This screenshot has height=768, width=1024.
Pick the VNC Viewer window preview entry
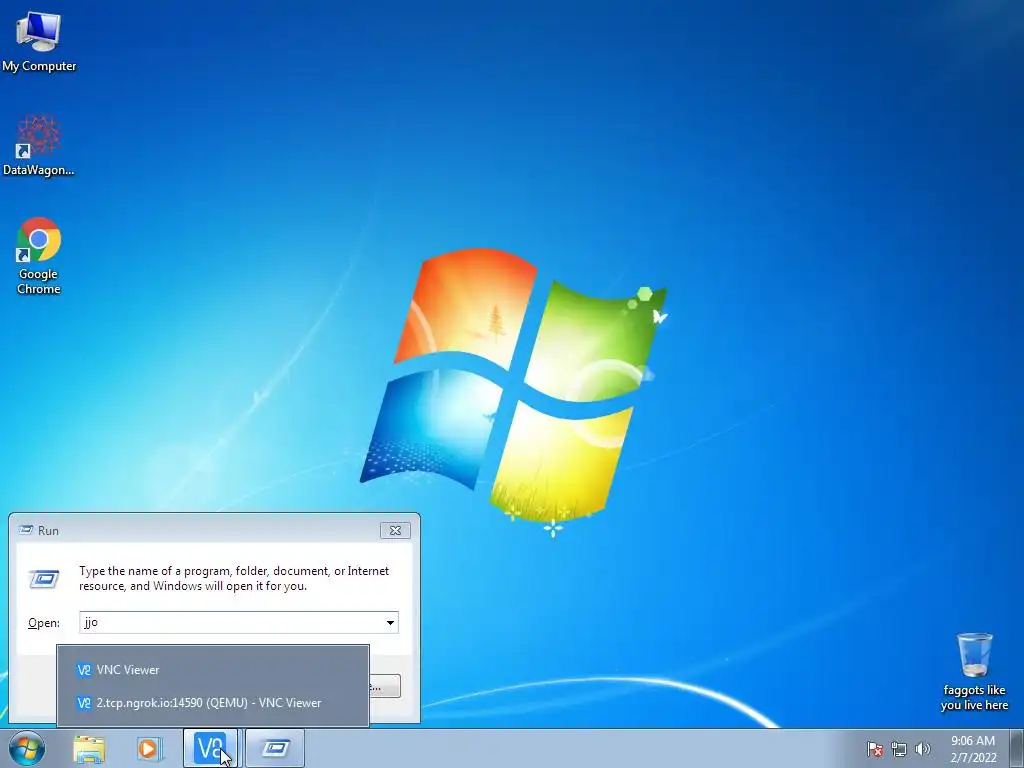[x=213, y=669]
